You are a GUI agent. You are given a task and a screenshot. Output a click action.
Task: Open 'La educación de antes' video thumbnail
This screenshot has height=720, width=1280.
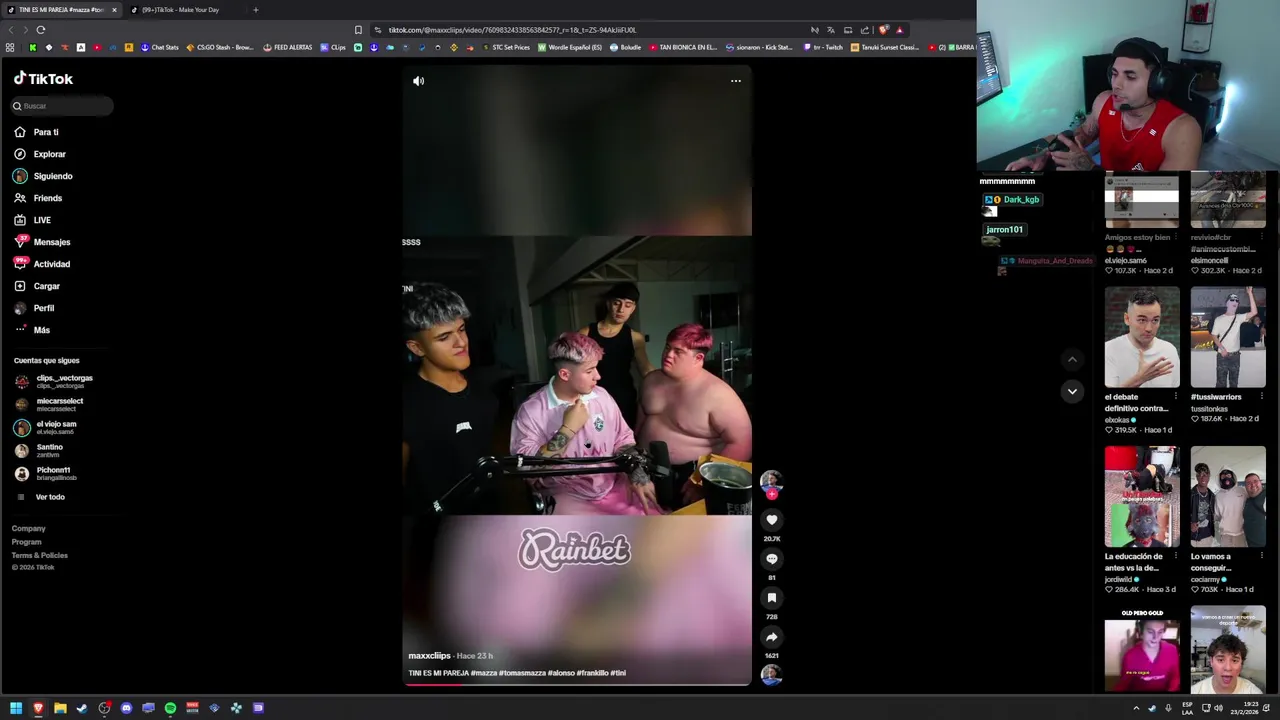1142,497
